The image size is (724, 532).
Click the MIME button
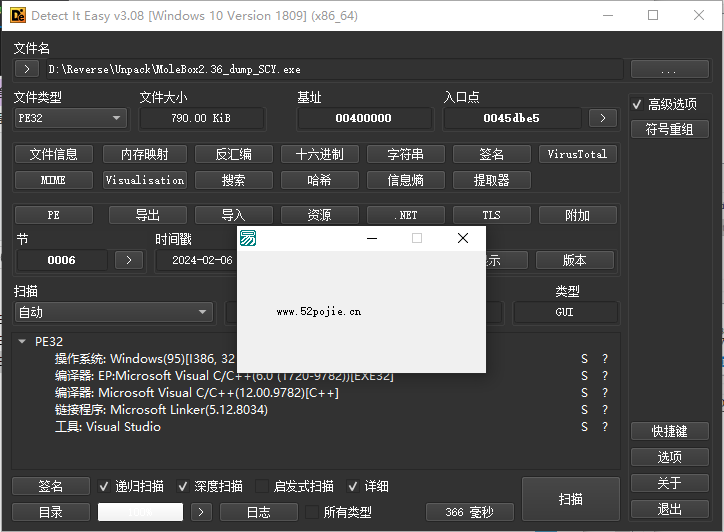click(54, 180)
